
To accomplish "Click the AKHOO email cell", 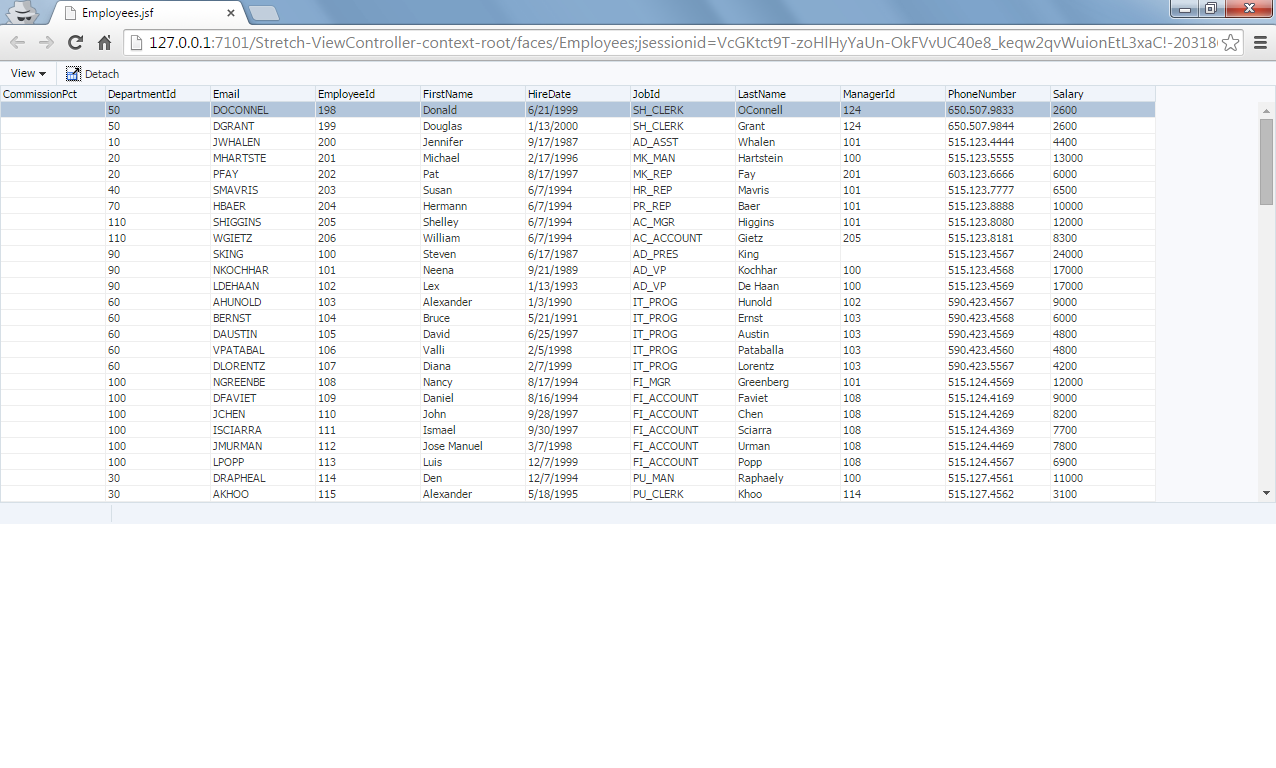I will pyautogui.click(x=263, y=494).
